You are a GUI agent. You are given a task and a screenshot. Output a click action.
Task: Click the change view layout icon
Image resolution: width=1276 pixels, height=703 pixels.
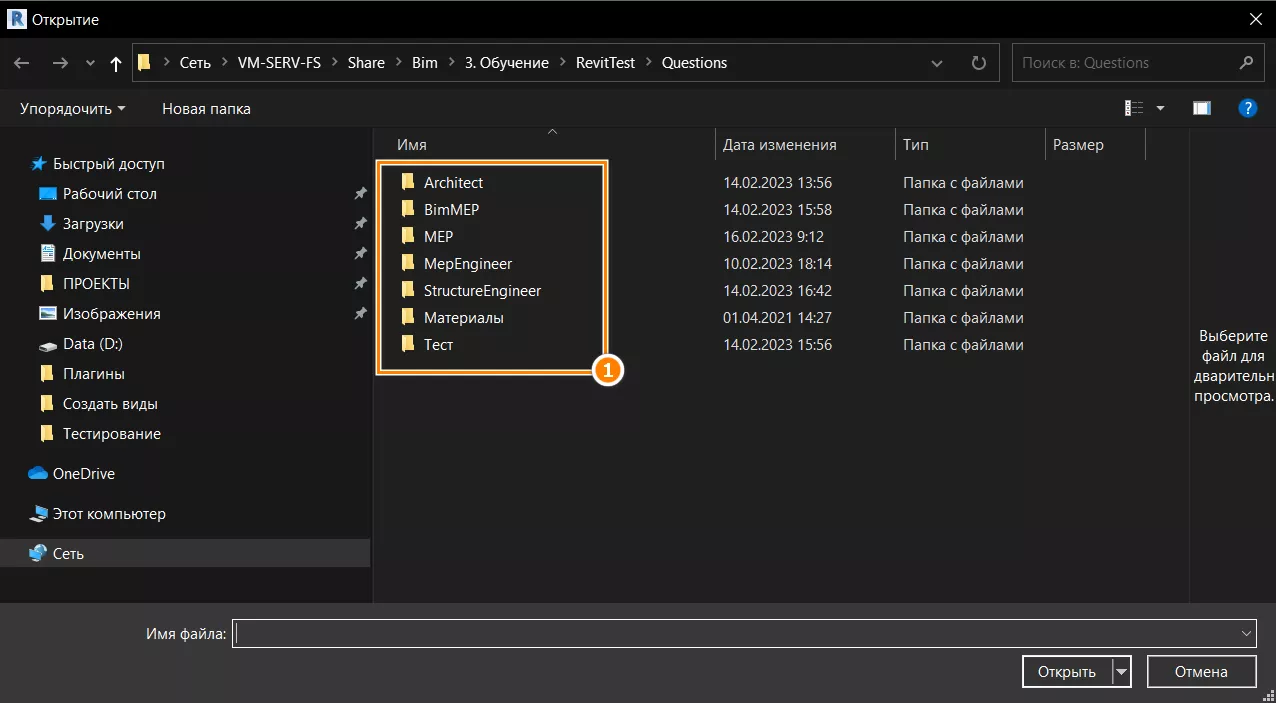1134,108
